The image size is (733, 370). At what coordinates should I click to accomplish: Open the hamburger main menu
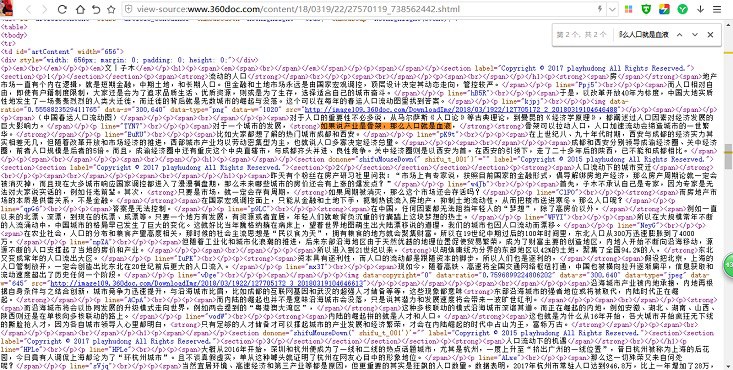click(x=717, y=9)
